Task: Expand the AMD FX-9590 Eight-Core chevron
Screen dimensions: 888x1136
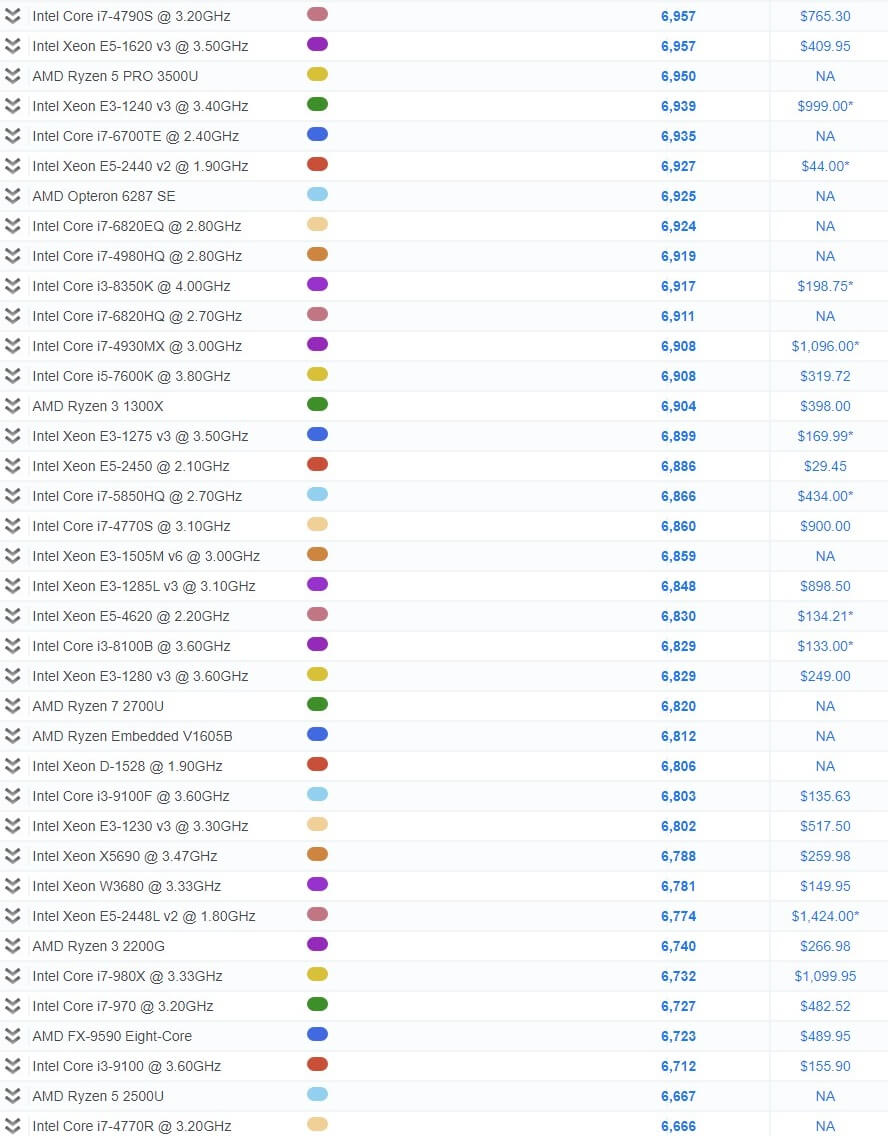Action: click(x=12, y=1036)
